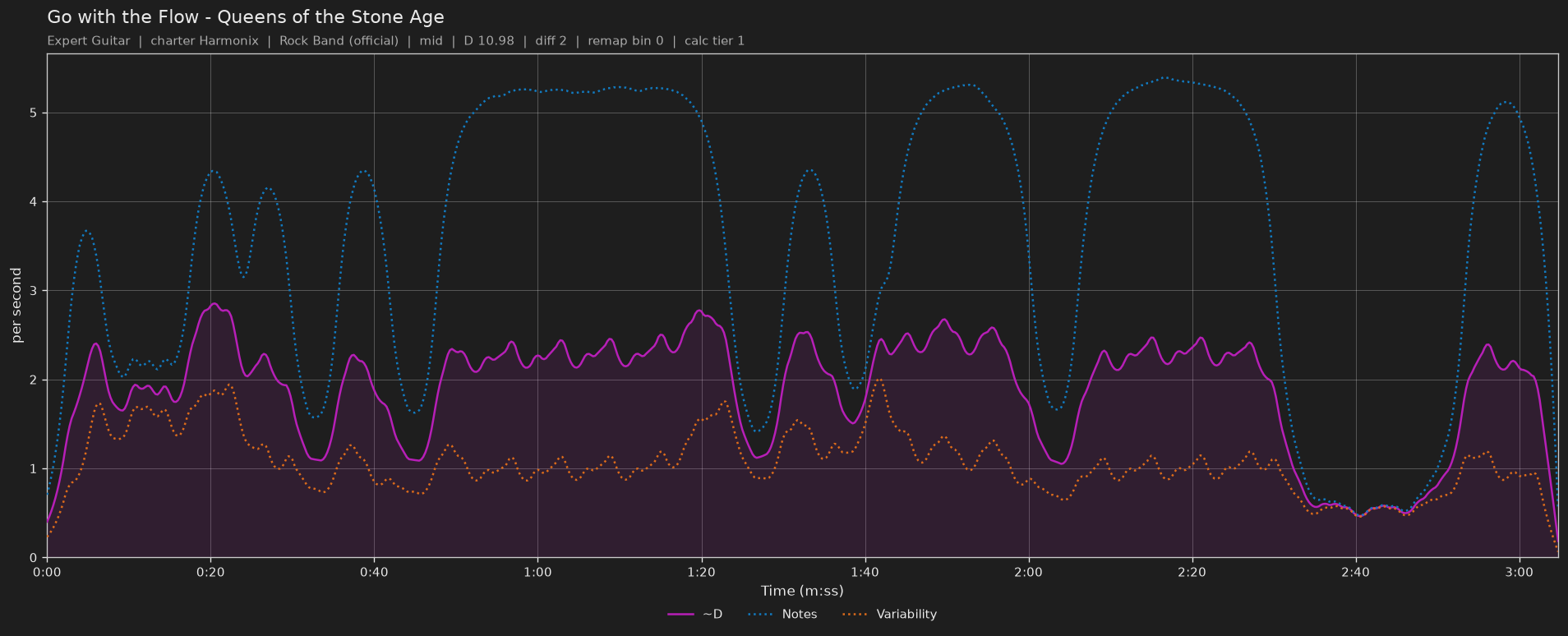Click the Notes legend entry
This screenshot has height=636, width=1568.
(x=782, y=615)
